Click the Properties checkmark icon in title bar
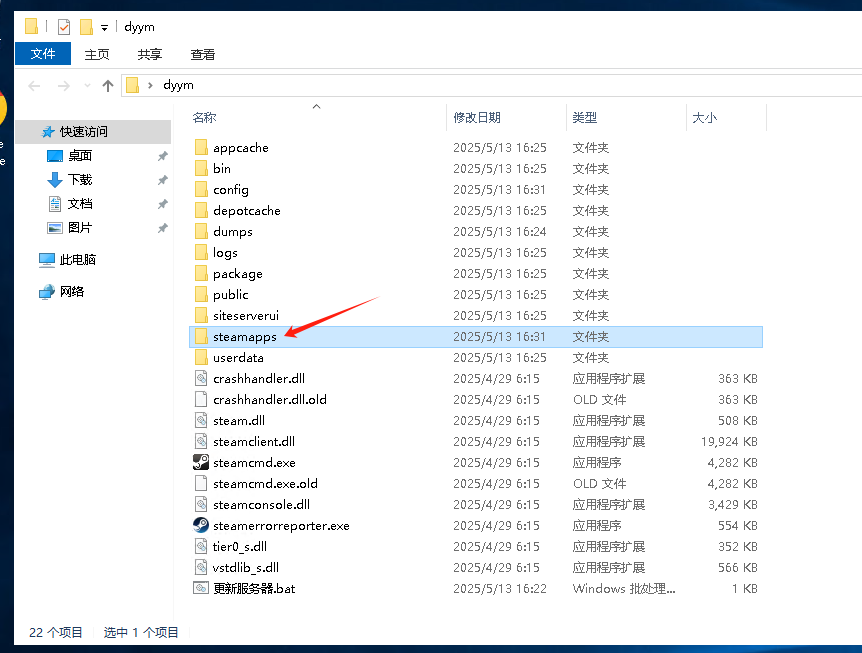The width and height of the screenshot is (862, 653). click(x=64, y=27)
